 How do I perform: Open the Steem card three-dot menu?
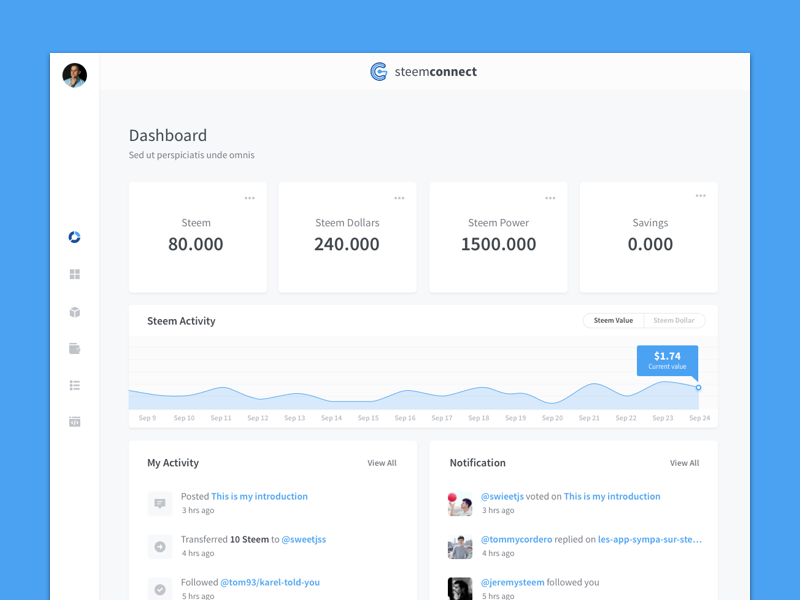coord(250,198)
